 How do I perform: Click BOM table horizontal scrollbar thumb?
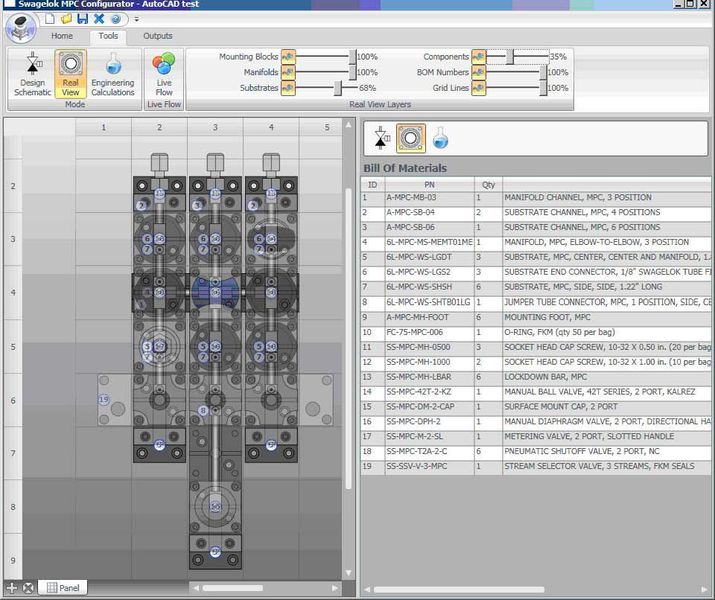[x=459, y=590]
